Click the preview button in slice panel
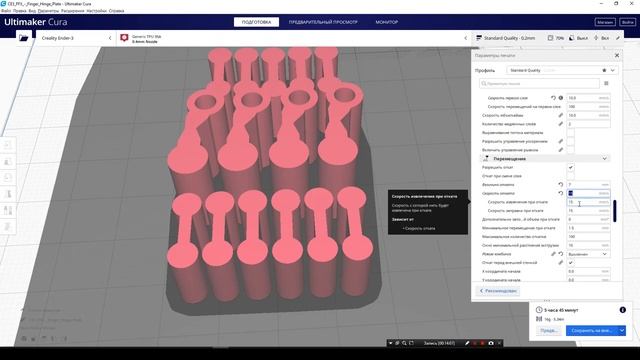Viewport: 640px width, 360px height. tap(548, 331)
